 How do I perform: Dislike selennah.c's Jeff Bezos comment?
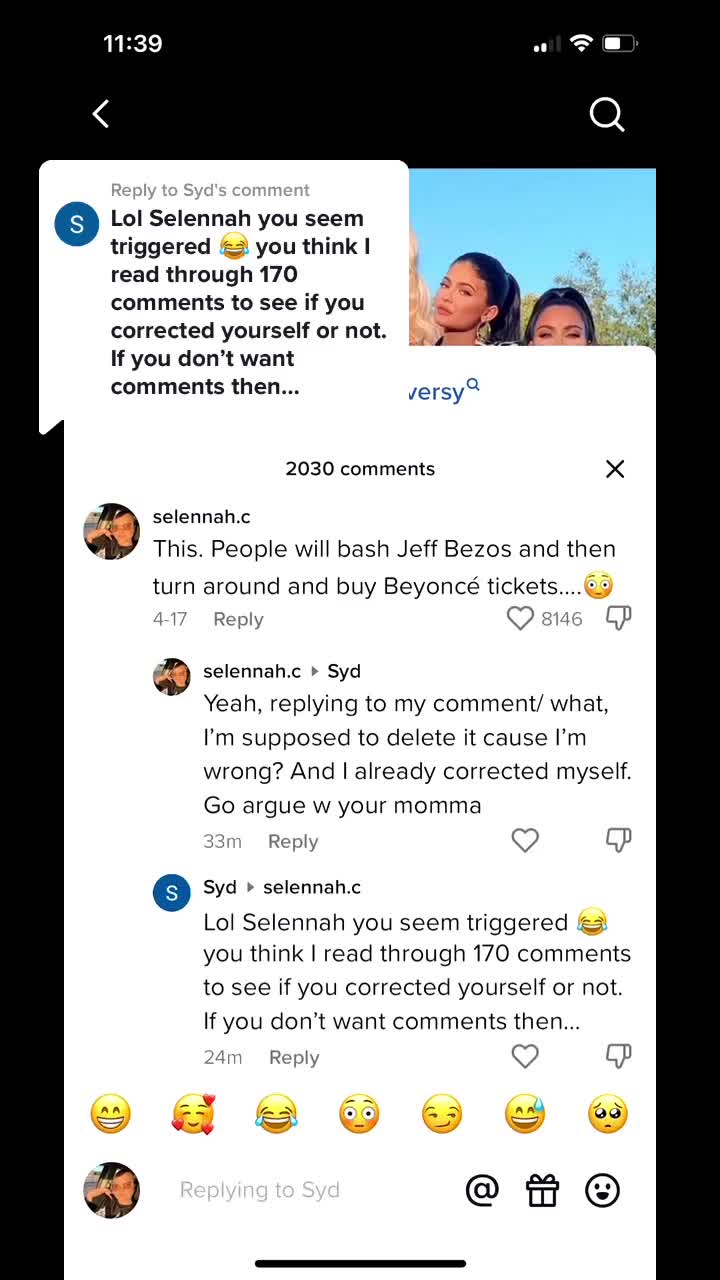coord(619,619)
